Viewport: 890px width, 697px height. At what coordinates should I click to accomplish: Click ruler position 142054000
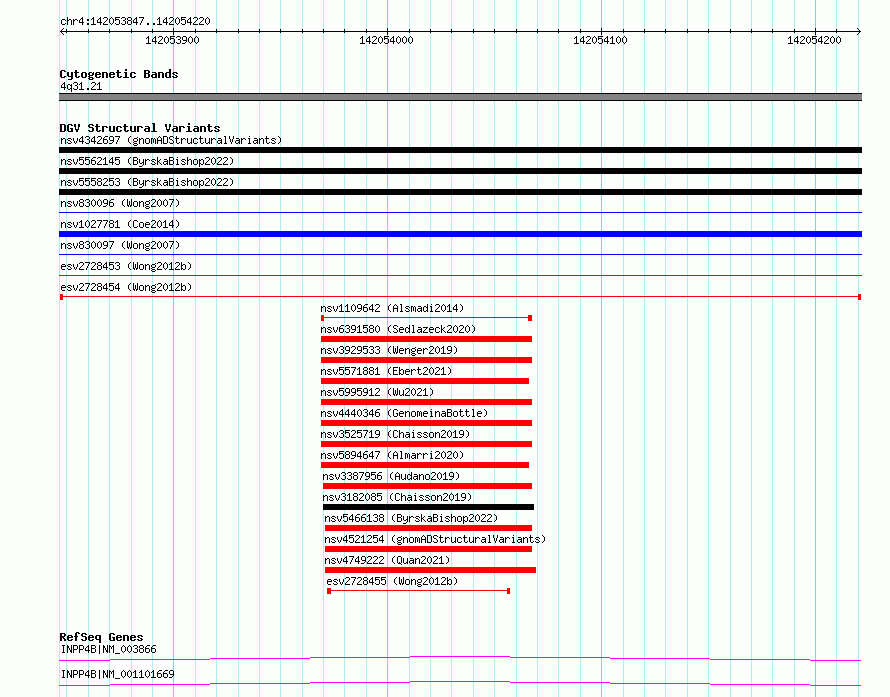386,40
